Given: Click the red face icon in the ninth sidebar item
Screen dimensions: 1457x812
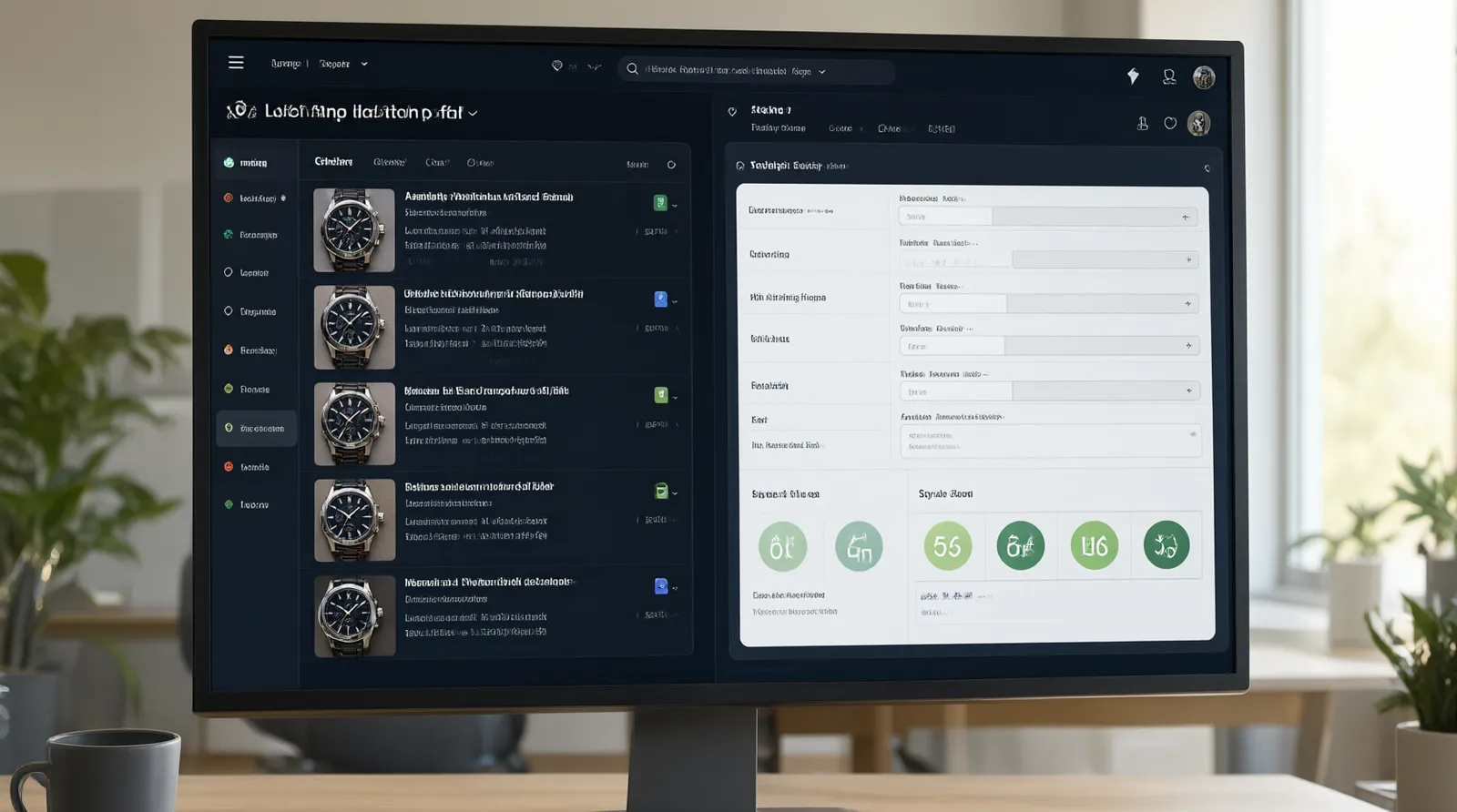Looking at the screenshot, I should point(229,467).
